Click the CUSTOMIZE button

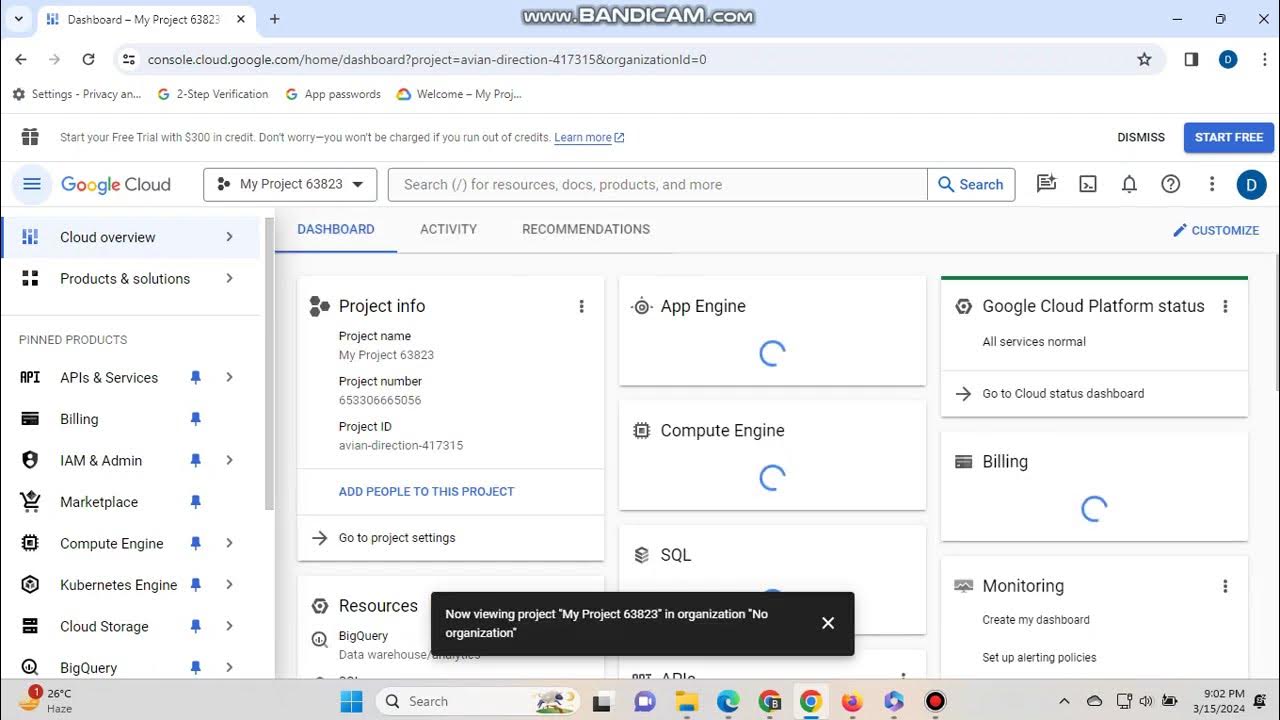1216,230
